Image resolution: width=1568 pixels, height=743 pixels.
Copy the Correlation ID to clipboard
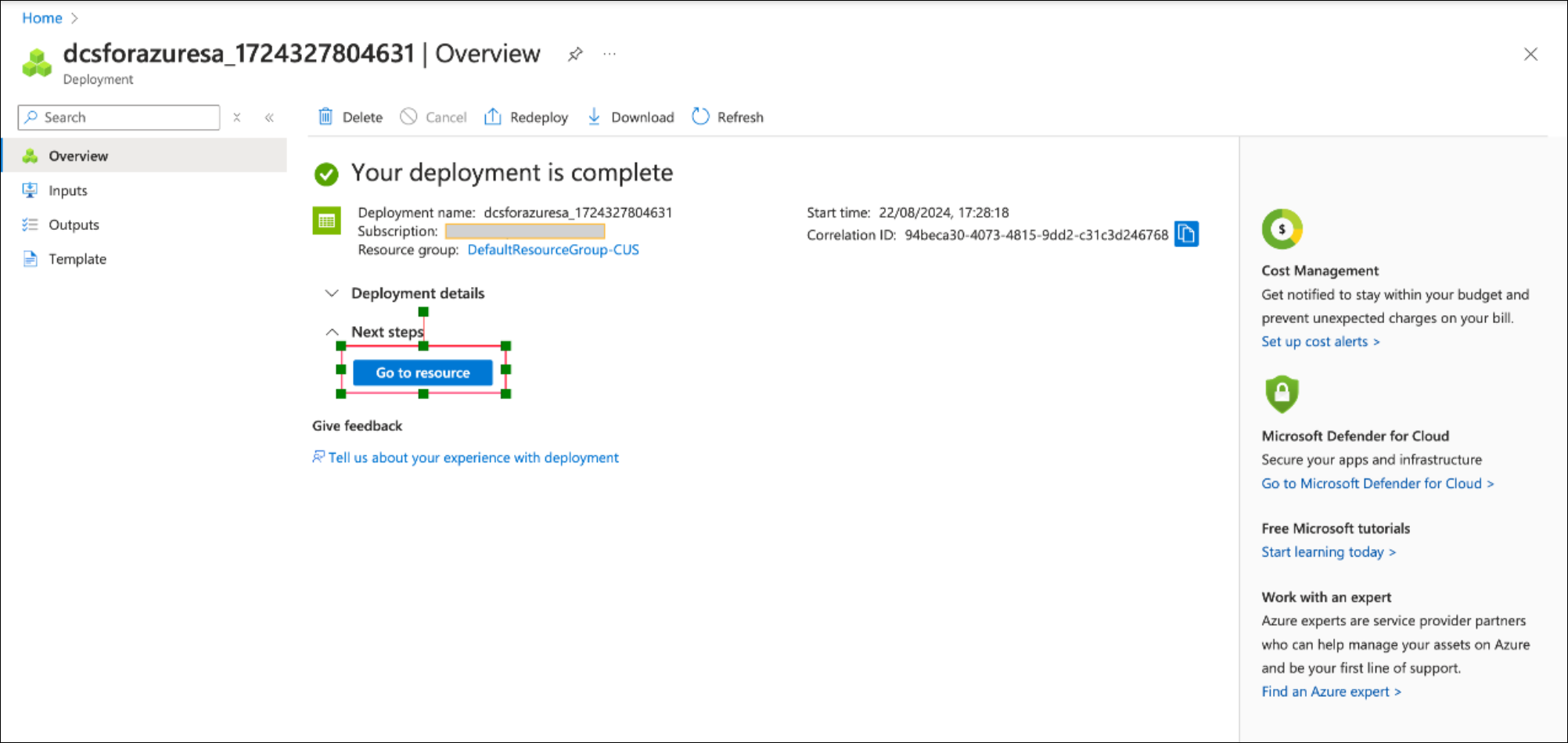(1186, 235)
